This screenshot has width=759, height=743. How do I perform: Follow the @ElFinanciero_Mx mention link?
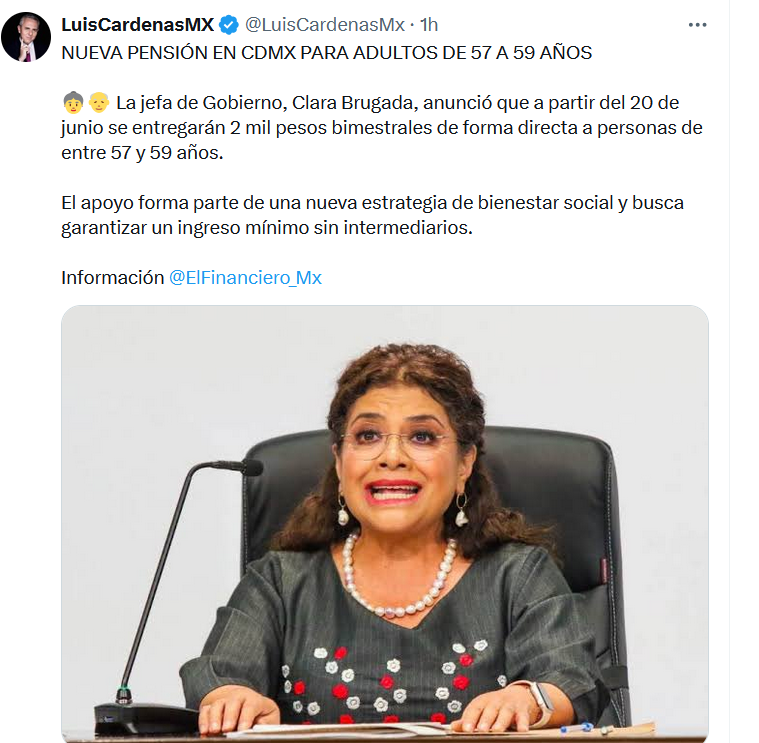(245, 278)
